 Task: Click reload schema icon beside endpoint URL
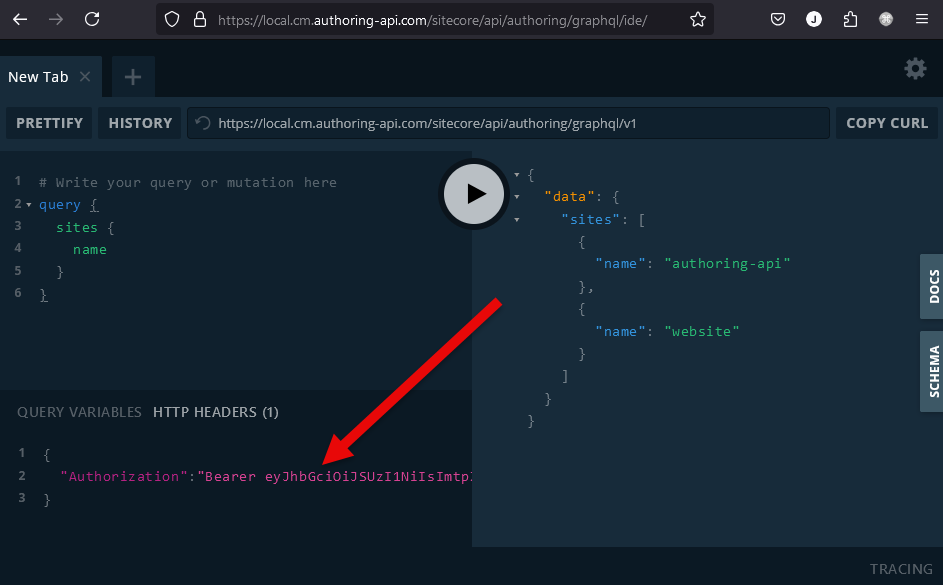click(203, 123)
